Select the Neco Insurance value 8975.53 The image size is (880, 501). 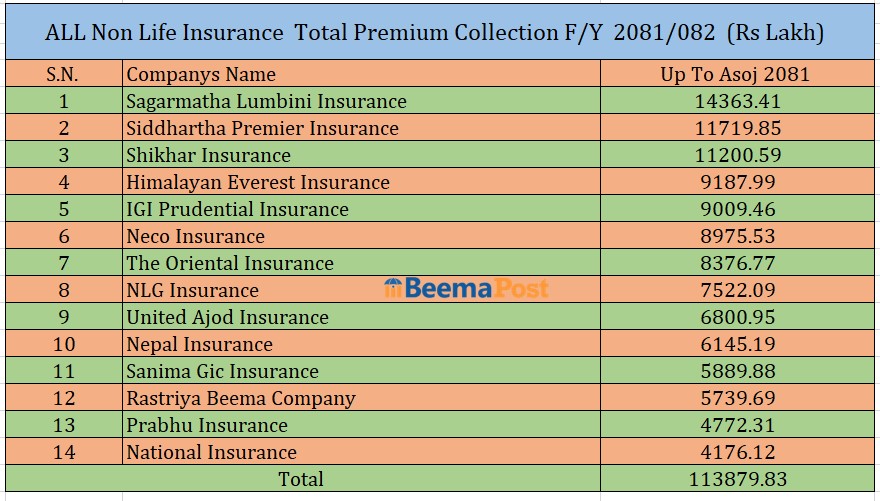tap(737, 236)
